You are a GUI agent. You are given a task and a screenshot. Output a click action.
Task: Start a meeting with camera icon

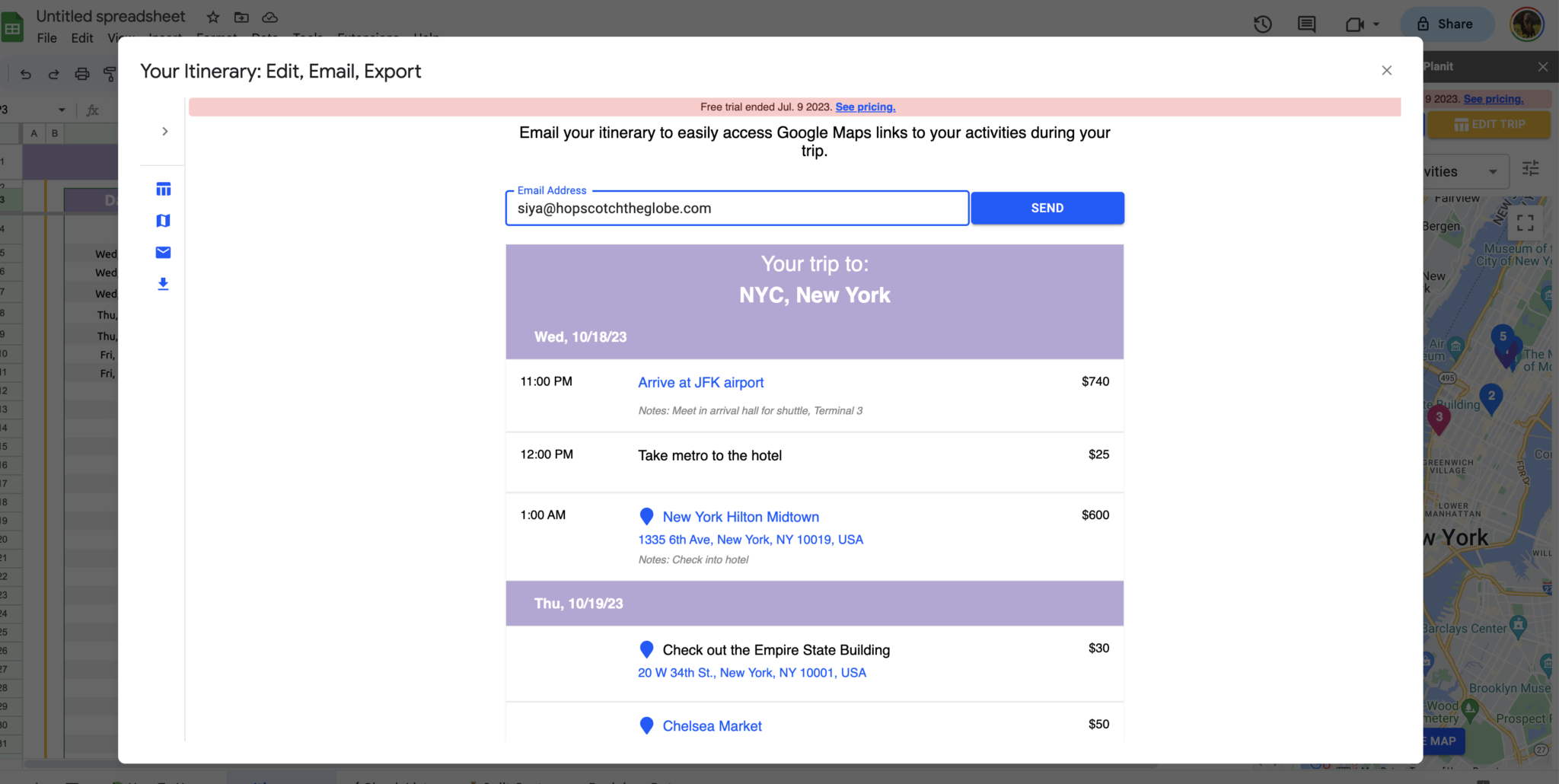pos(1354,24)
